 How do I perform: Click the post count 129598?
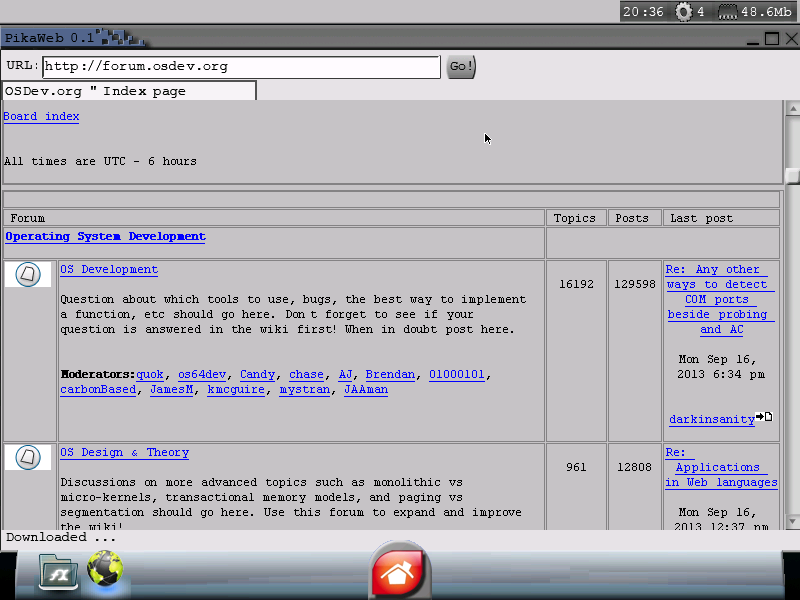(635, 284)
